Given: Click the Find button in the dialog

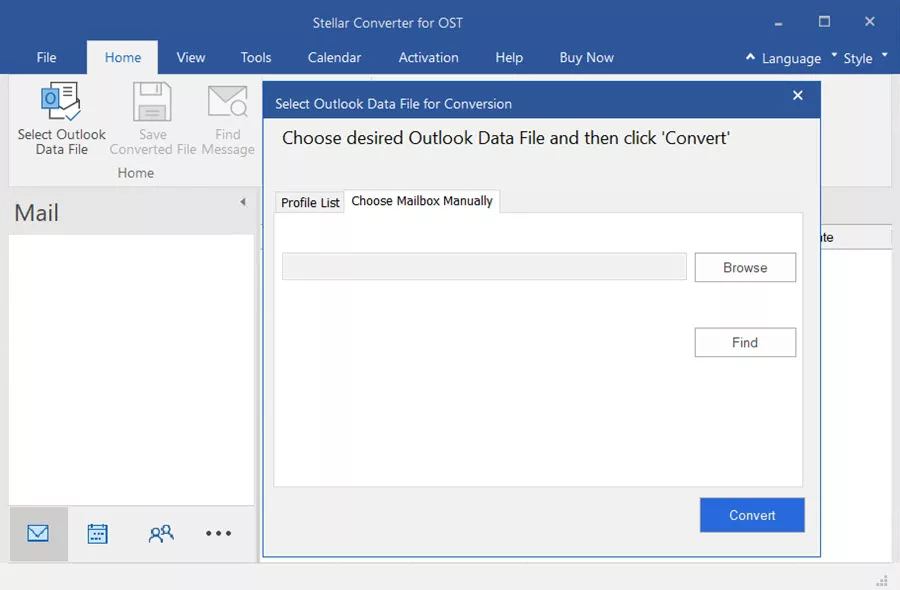Looking at the screenshot, I should [x=745, y=342].
